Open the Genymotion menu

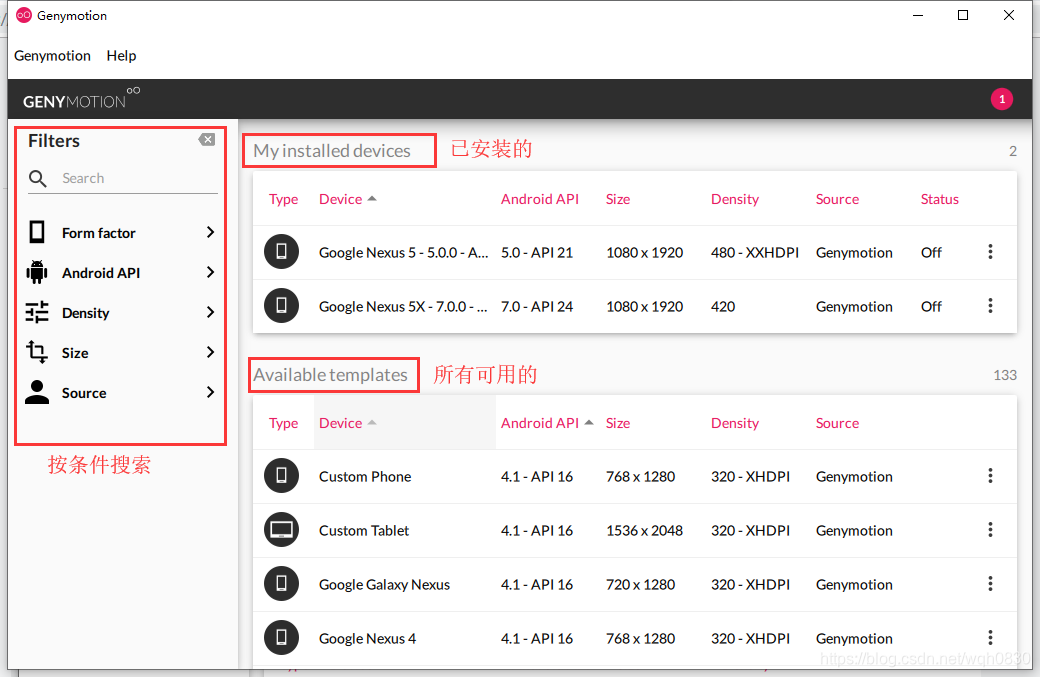click(x=52, y=56)
